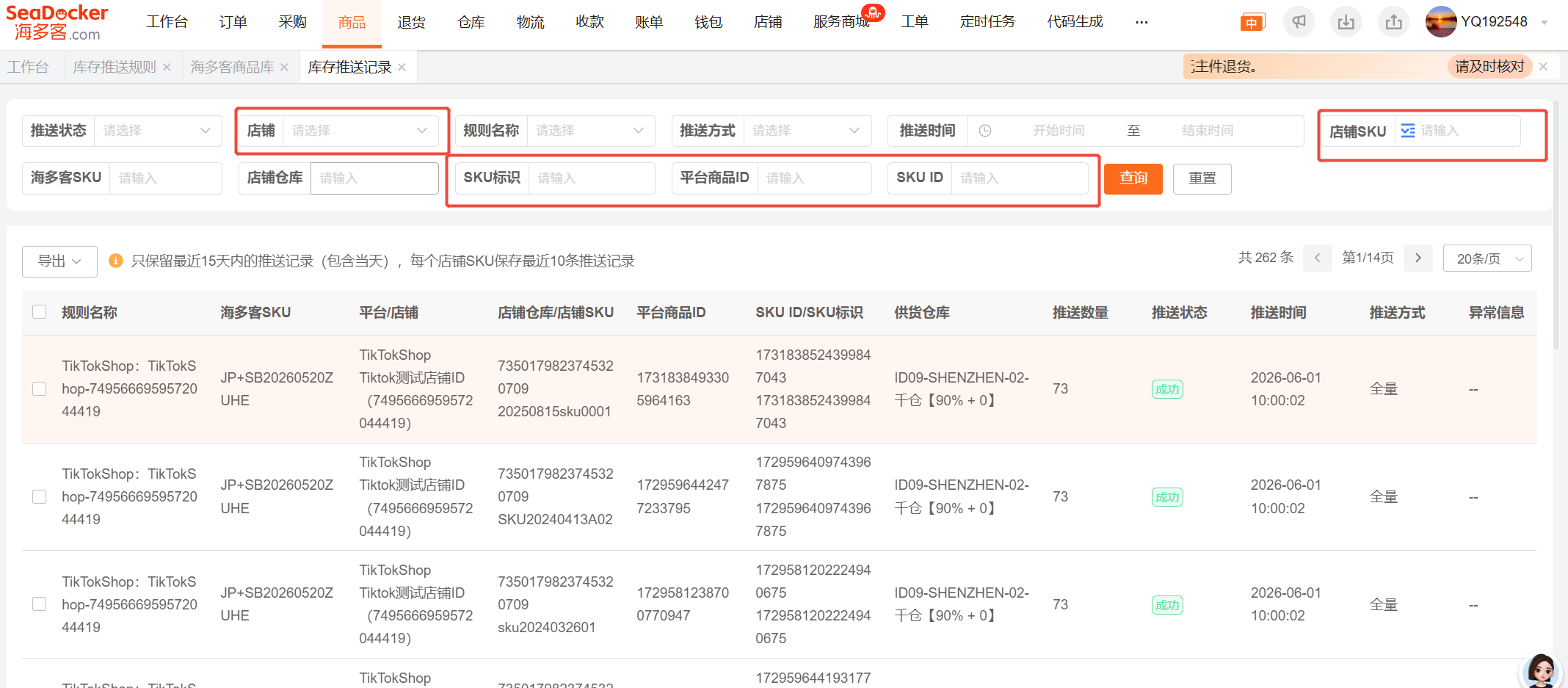Click the 平台商品ID input field
This screenshot has height=688, width=1568.
815,178
